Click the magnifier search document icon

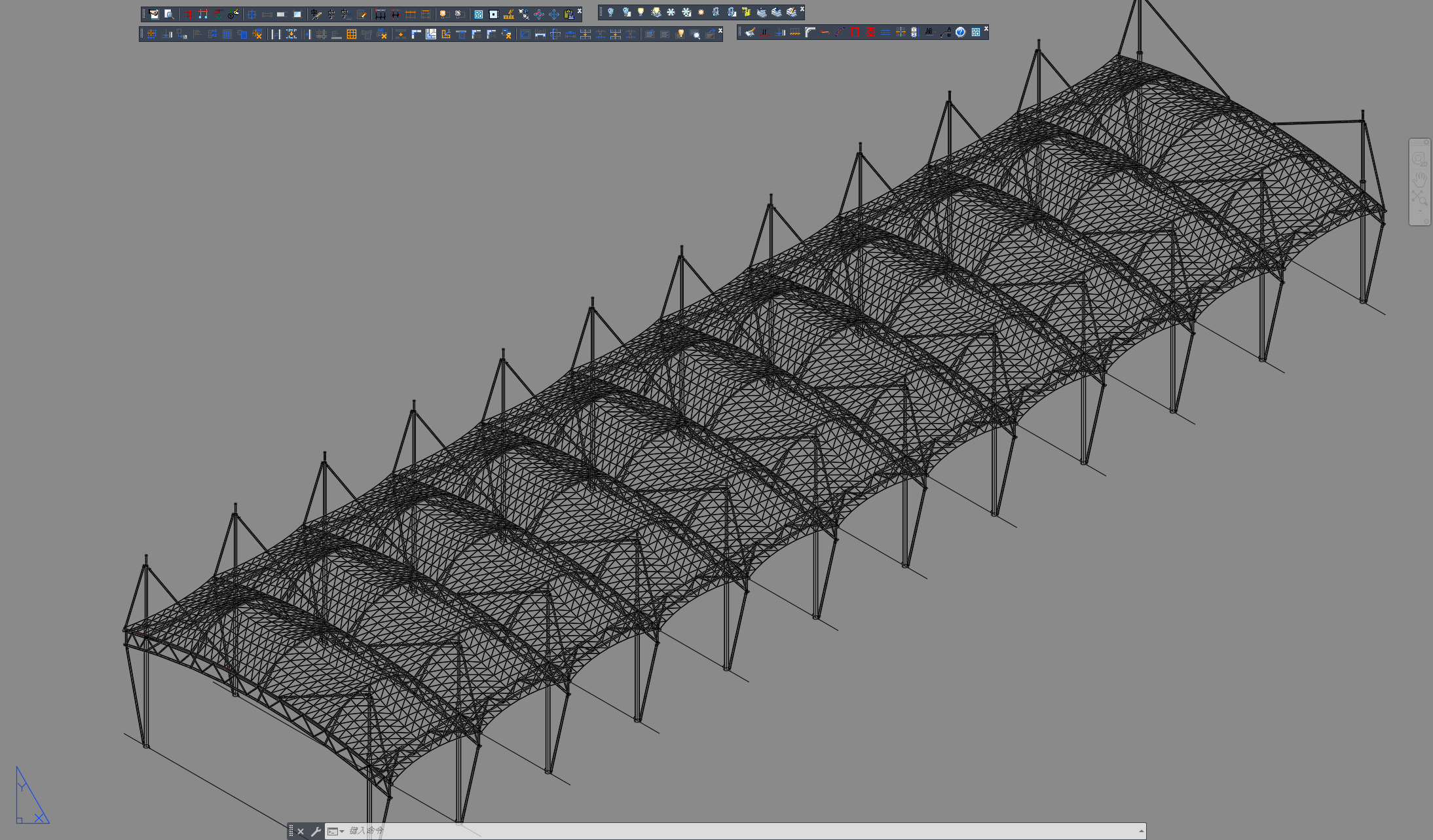(169, 14)
